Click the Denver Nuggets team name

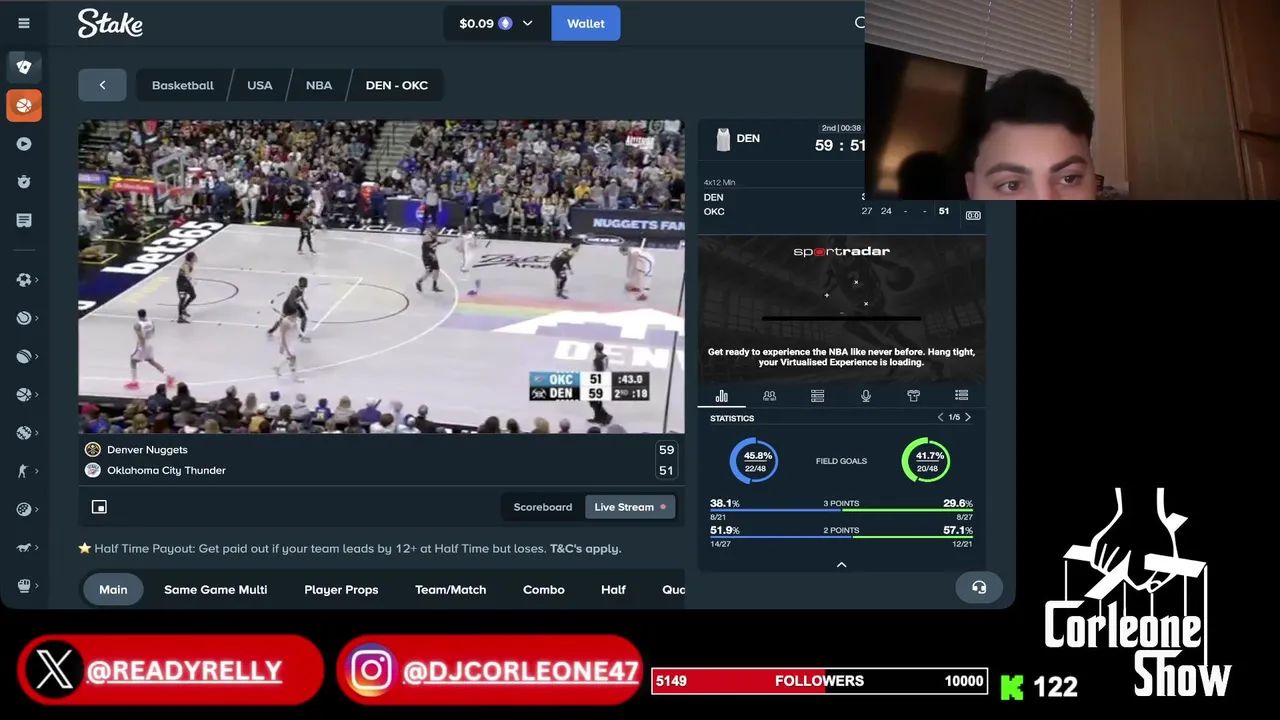147,450
